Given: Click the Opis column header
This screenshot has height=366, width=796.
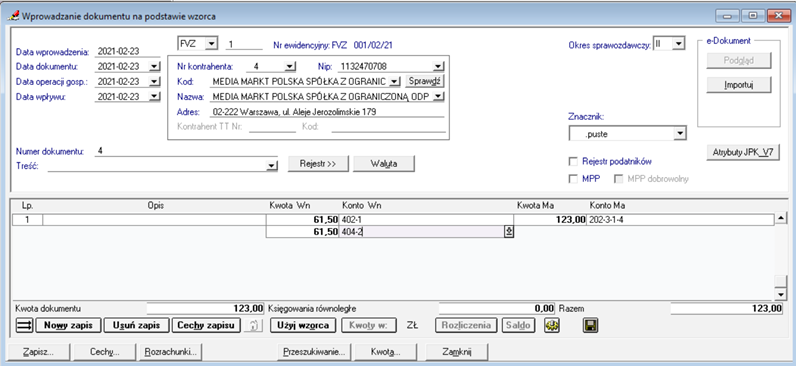Looking at the screenshot, I should click(x=156, y=206).
